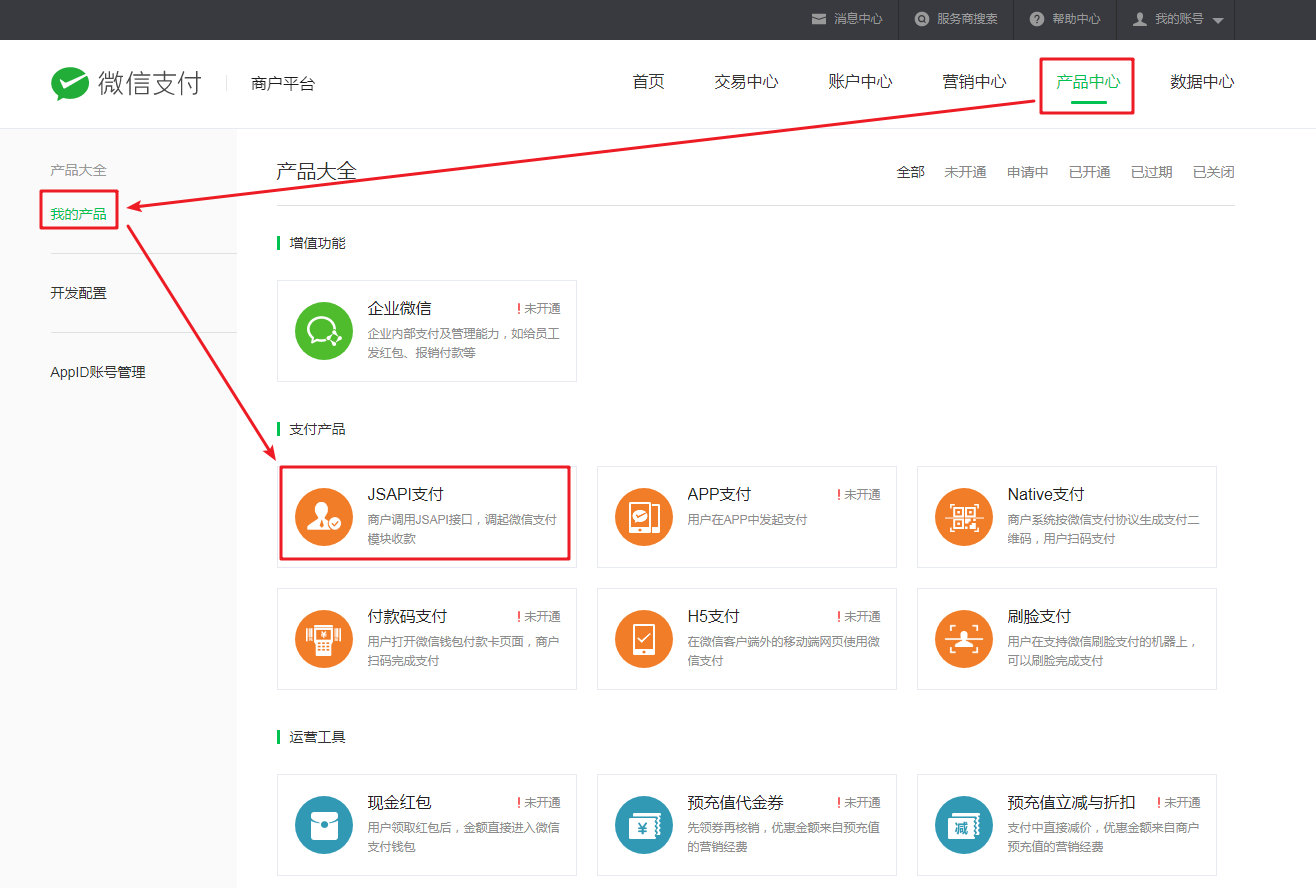1316x888 pixels.
Task: Click the 消息中心 link in top bar
Action: pyautogui.click(x=858, y=19)
